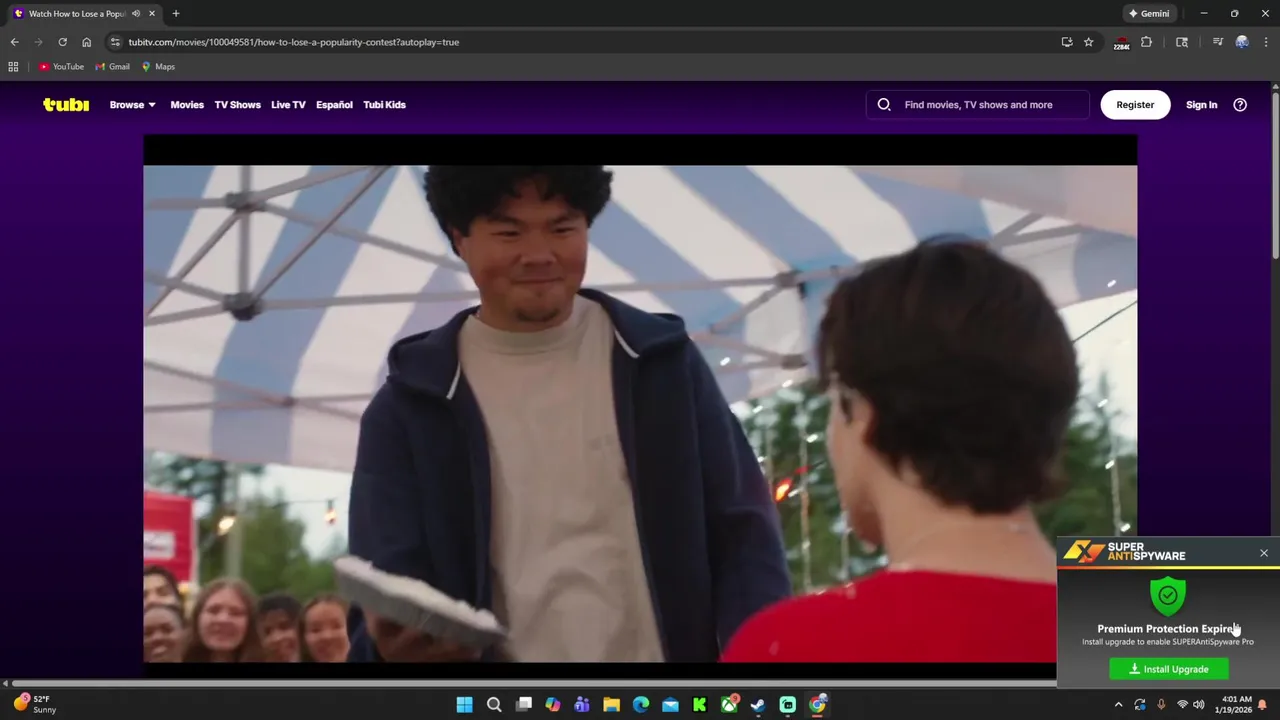Open volume control in system tray
Screen dimensions: 1280x720
click(1198, 705)
